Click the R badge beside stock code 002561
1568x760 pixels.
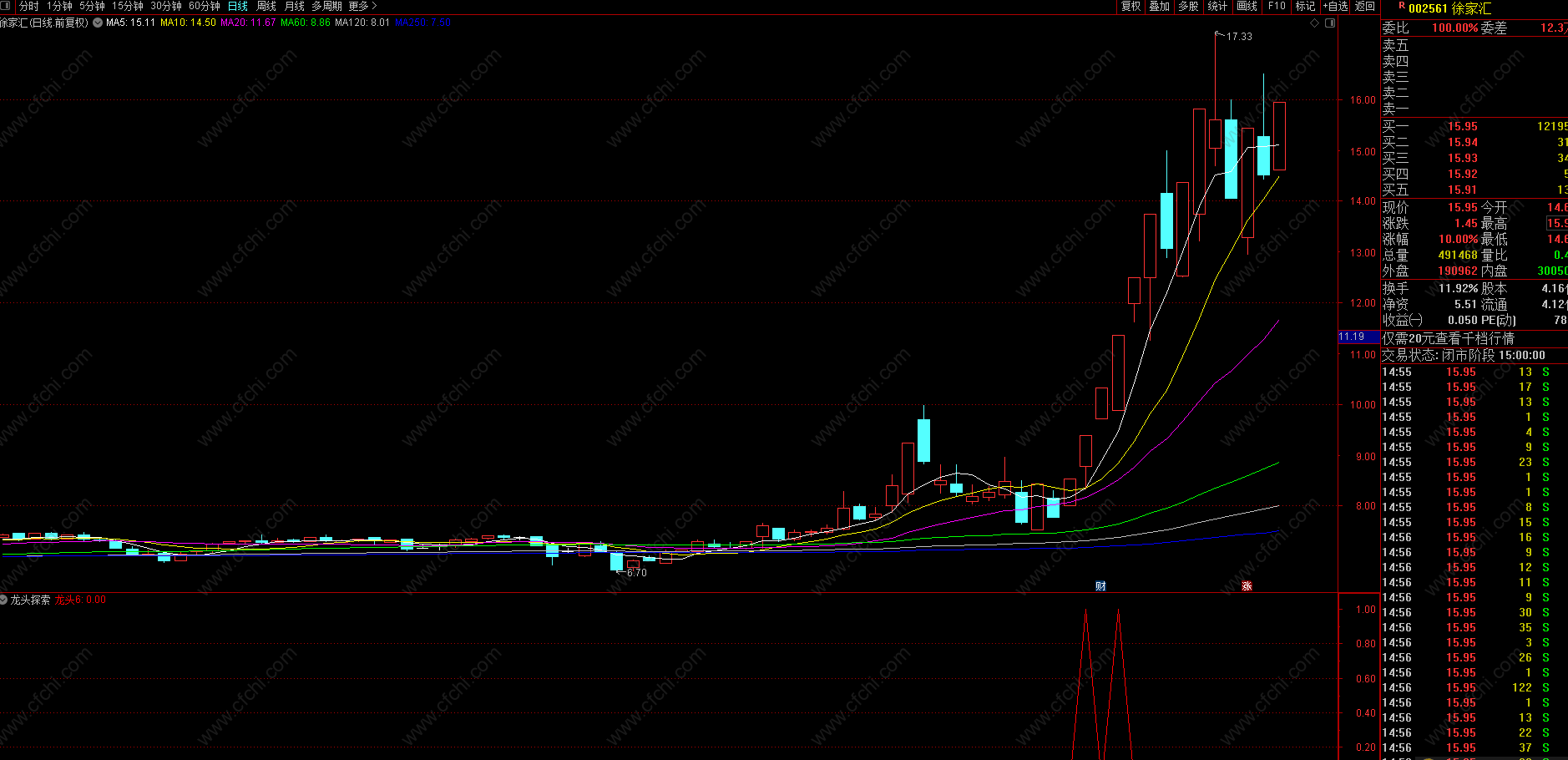tap(1401, 6)
